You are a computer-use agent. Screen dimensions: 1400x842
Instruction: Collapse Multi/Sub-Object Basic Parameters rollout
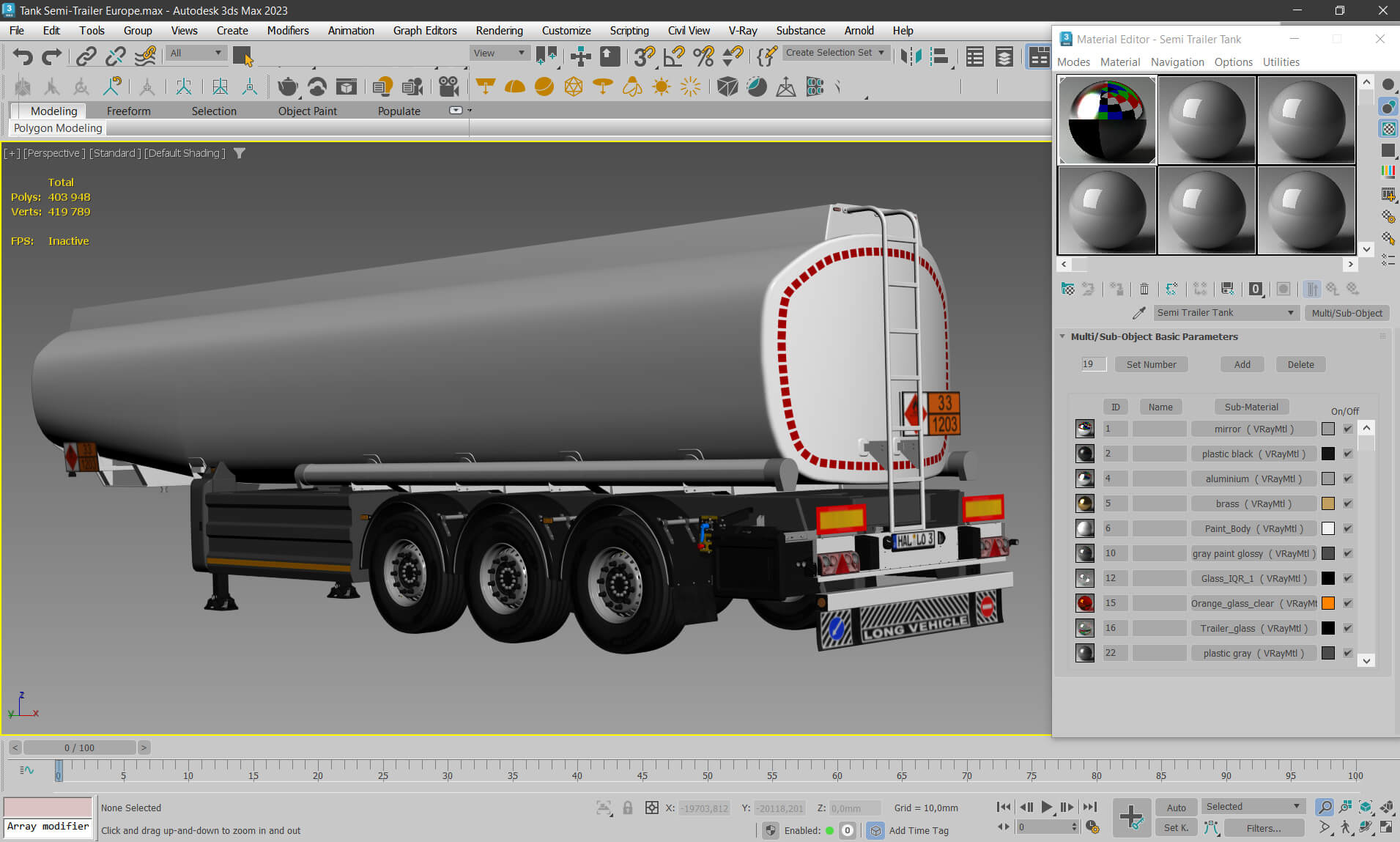click(x=1154, y=336)
